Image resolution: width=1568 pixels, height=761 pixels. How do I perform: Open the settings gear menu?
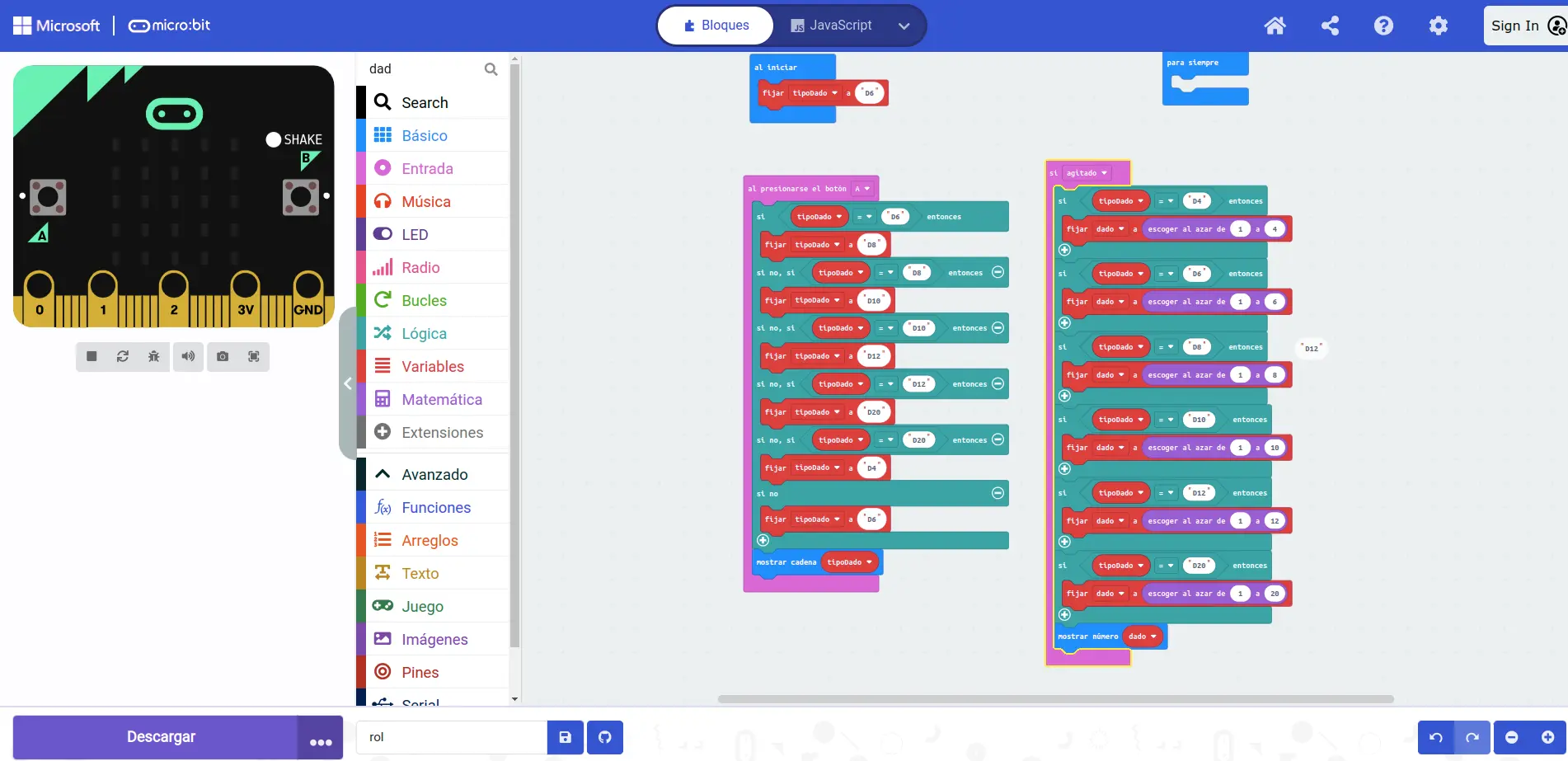click(x=1438, y=26)
